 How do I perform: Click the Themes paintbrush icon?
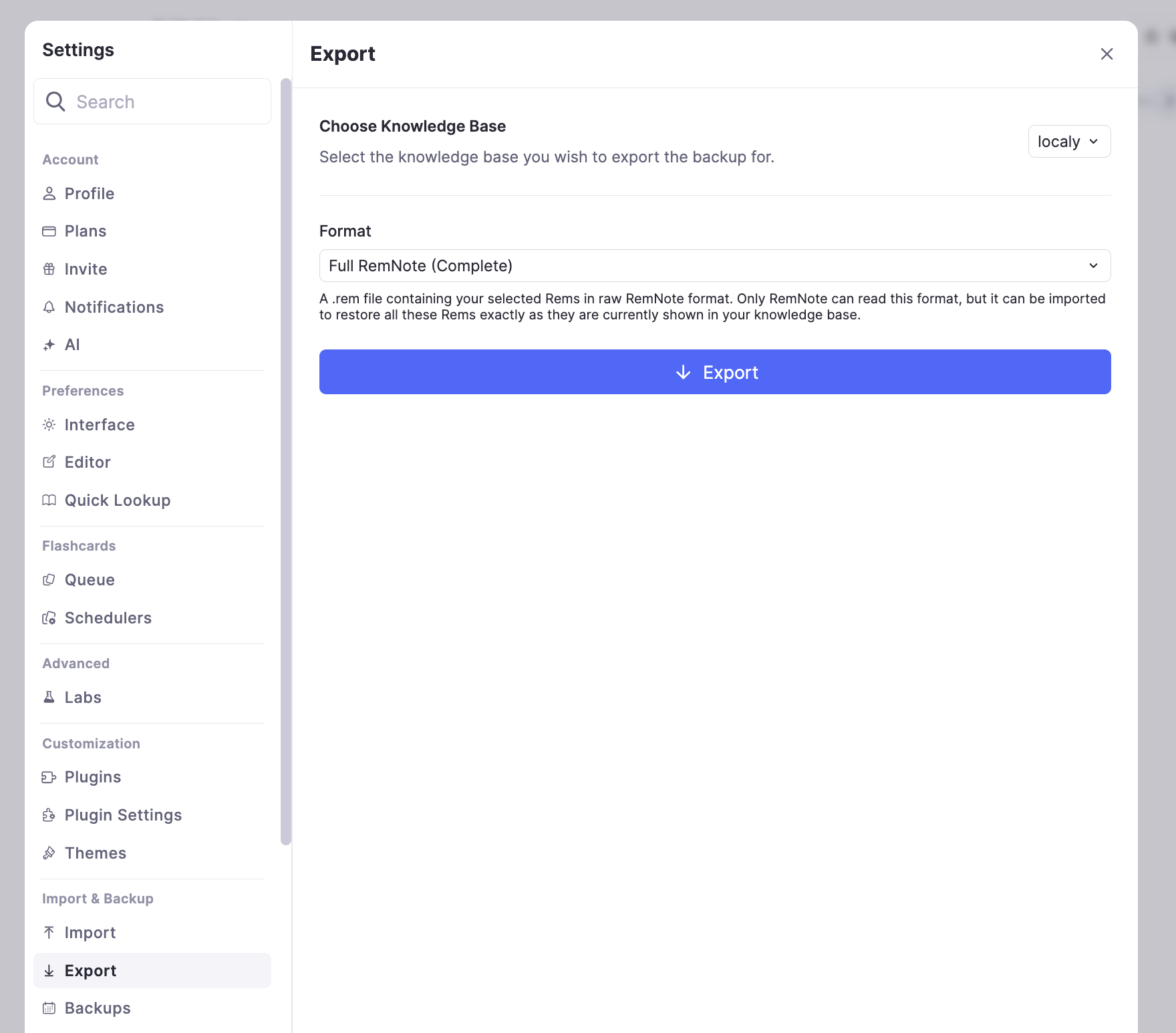point(49,853)
